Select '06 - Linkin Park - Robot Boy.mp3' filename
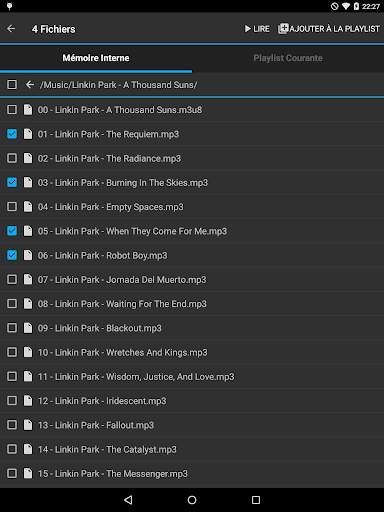 (x=103, y=256)
